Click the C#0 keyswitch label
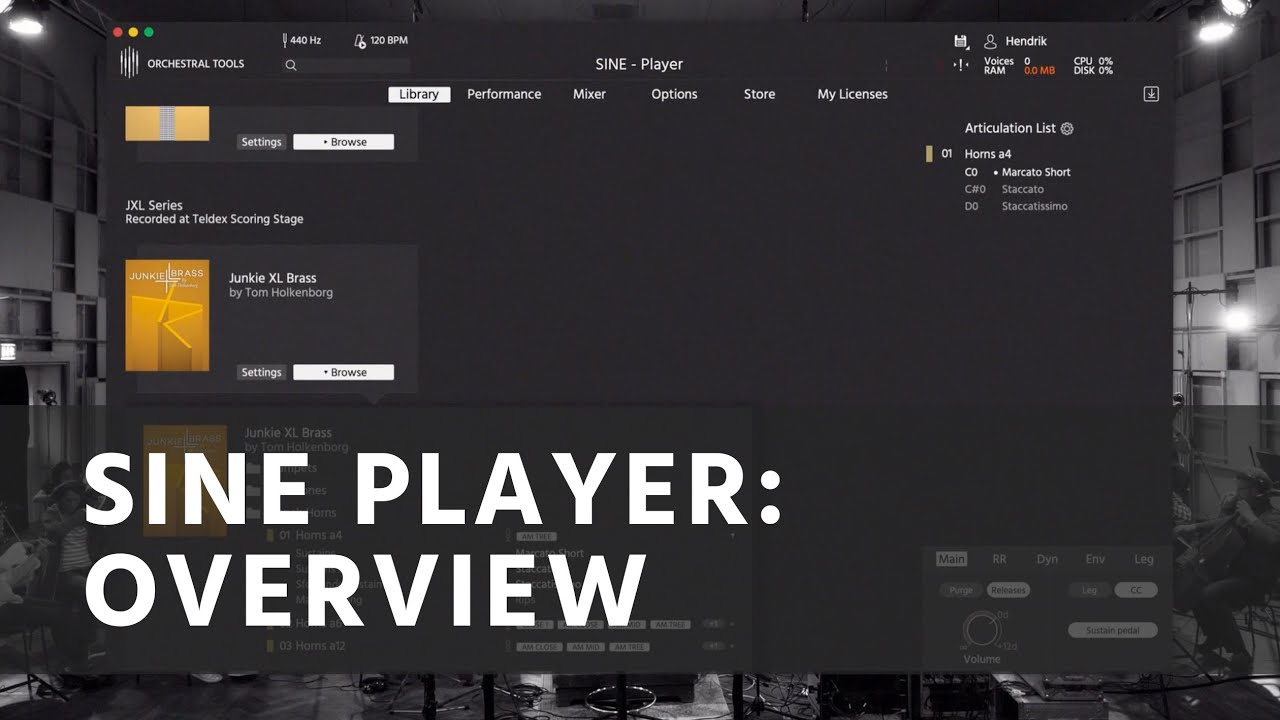The image size is (1280, 720). click(975, 189)
